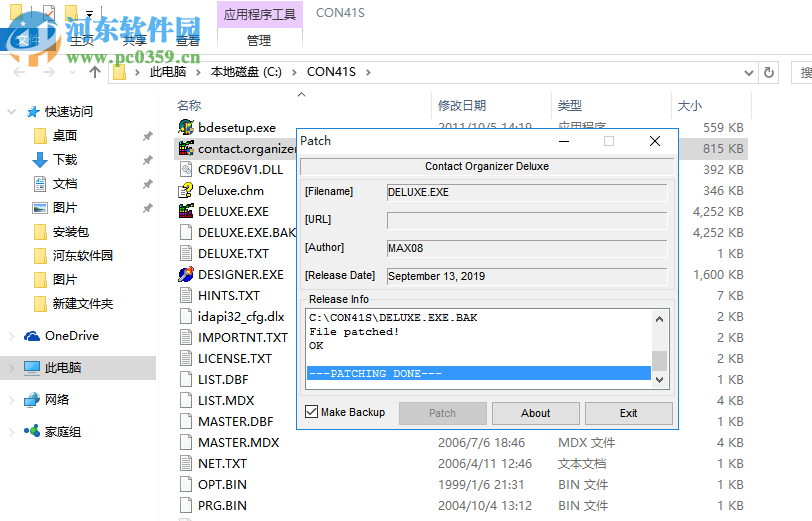812x521 pixels.
Task: Expand breadcrumb chevron after 此电脑
Action: 198,72
